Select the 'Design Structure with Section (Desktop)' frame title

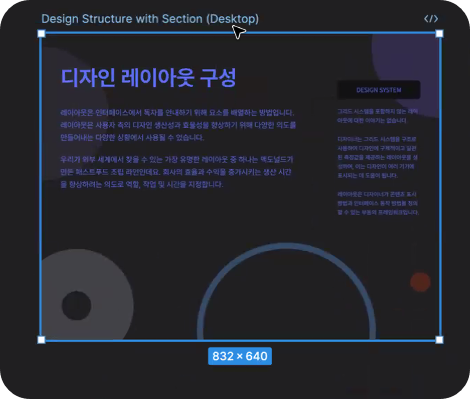150,19
